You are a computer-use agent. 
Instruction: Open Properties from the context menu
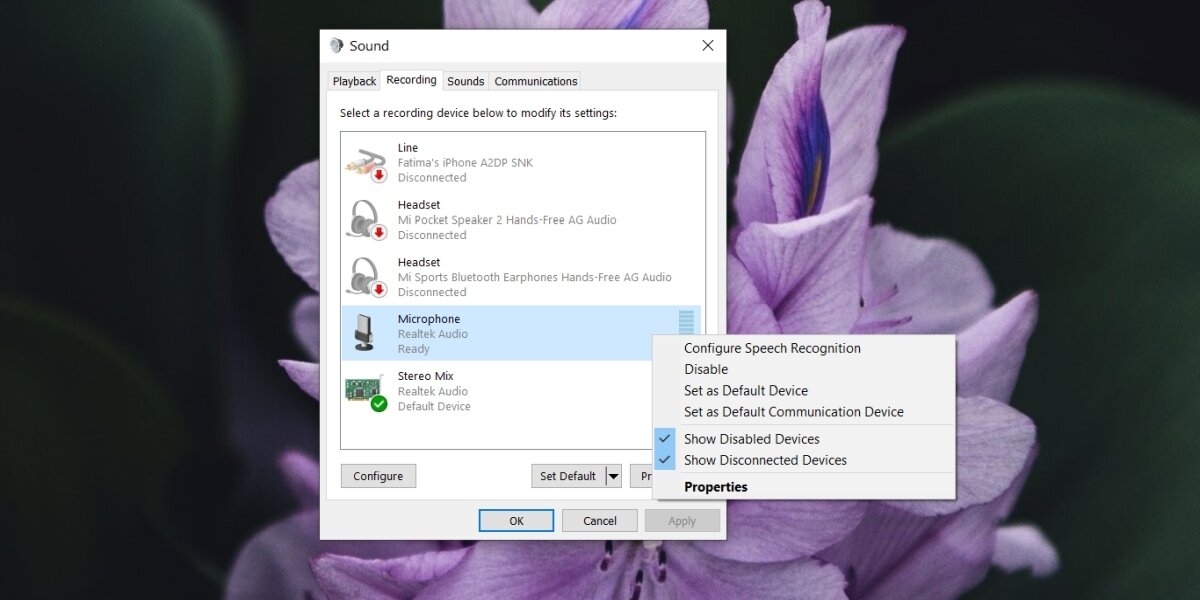point(715,487)
